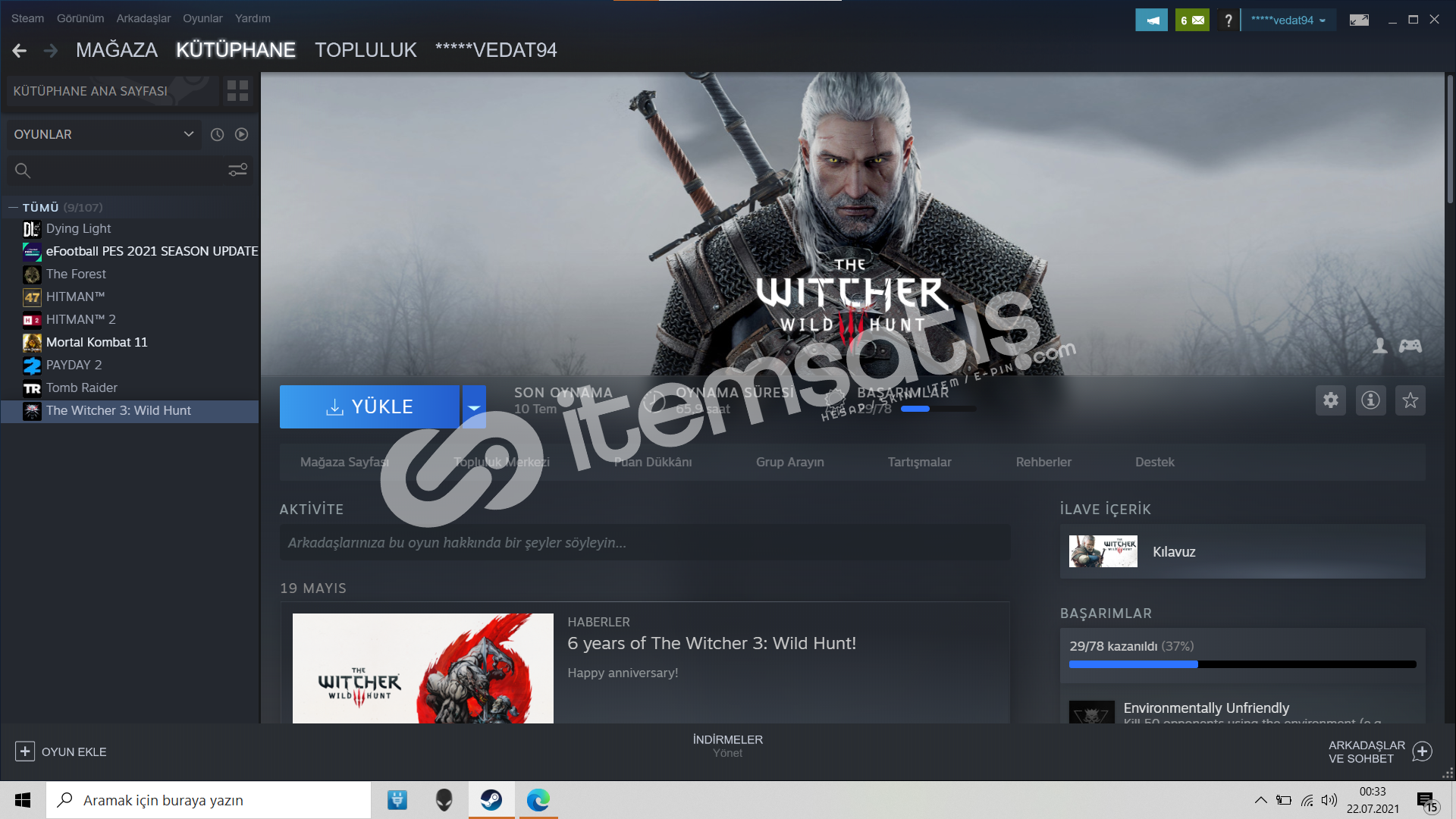Open Tartışmalar discussions link

click(919, 462)
